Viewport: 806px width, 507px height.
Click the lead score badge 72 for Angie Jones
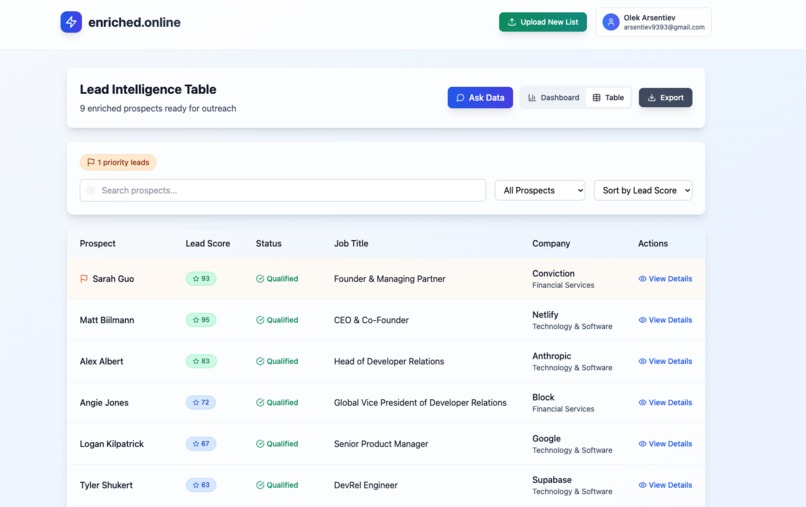click(200, 403)
